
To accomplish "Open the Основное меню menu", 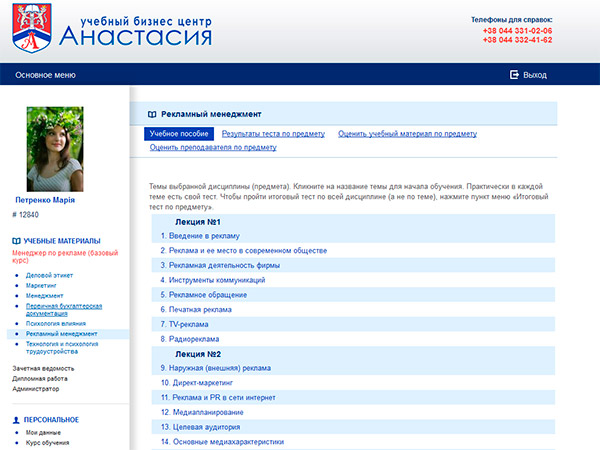I will pos(45,75).
